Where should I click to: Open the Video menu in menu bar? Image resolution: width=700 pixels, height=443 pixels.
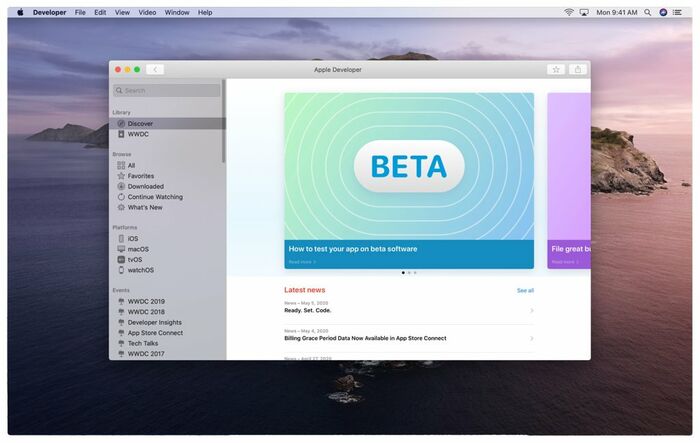tap(147, 13)
